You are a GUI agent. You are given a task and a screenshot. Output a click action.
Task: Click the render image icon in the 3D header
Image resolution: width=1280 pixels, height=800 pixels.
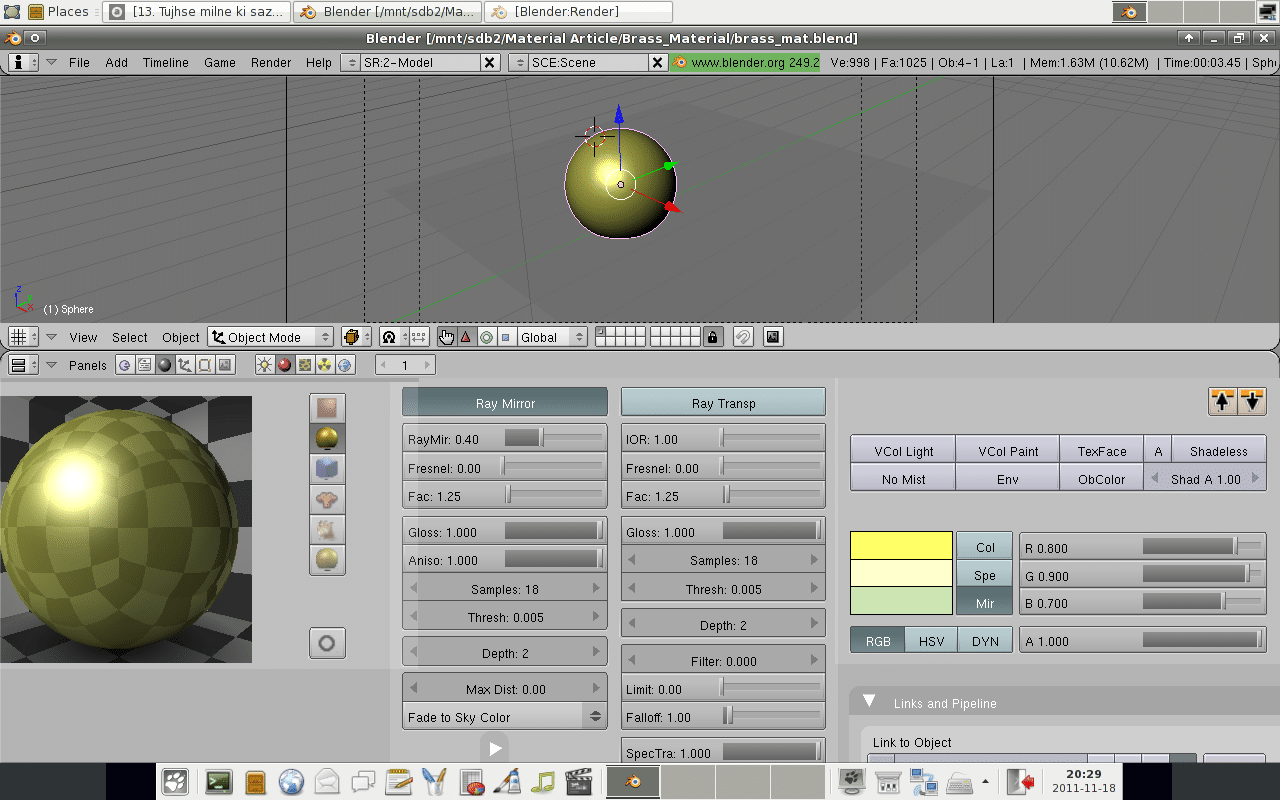[773, 337]
